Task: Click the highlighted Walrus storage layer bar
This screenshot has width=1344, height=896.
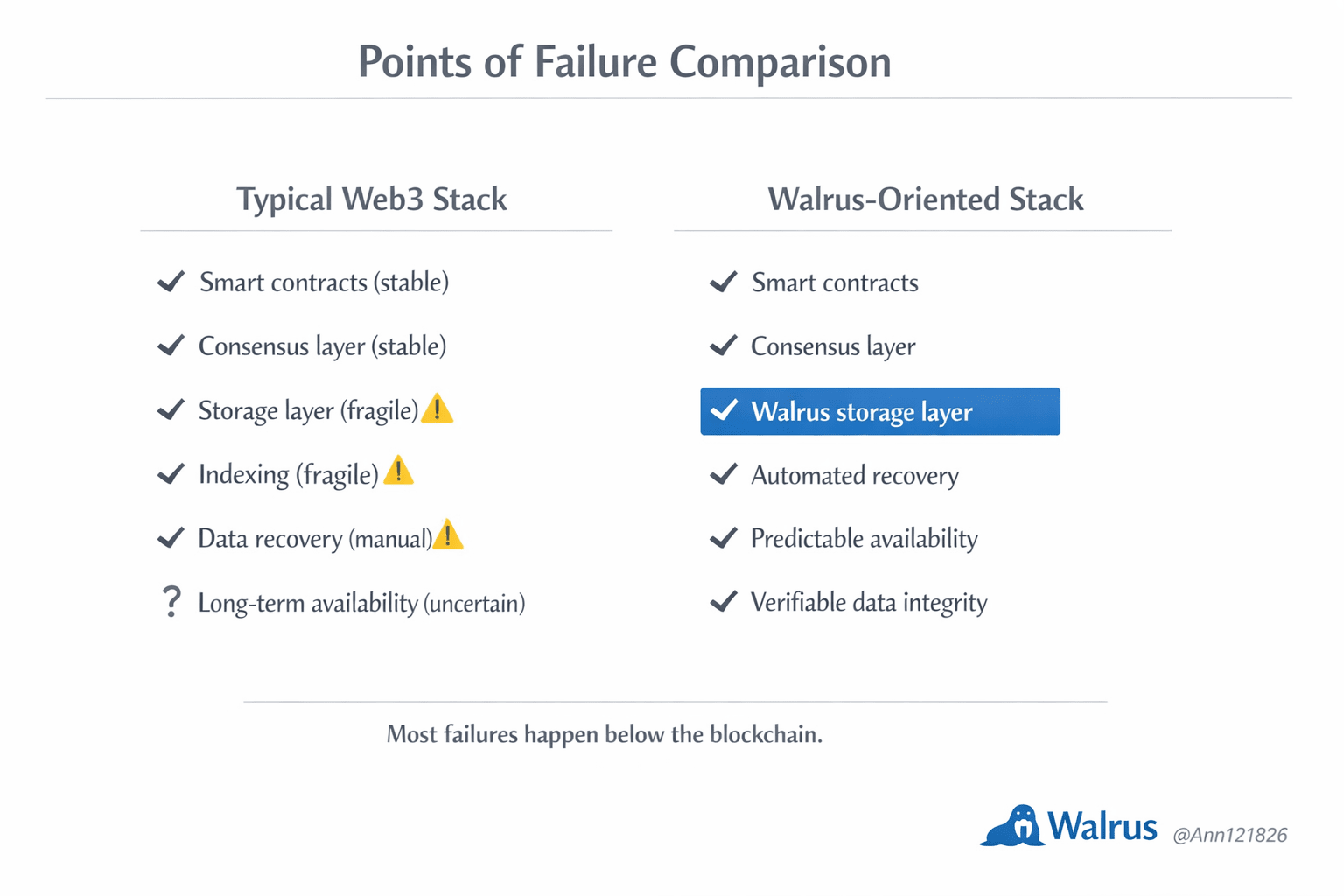Action: 879,411
